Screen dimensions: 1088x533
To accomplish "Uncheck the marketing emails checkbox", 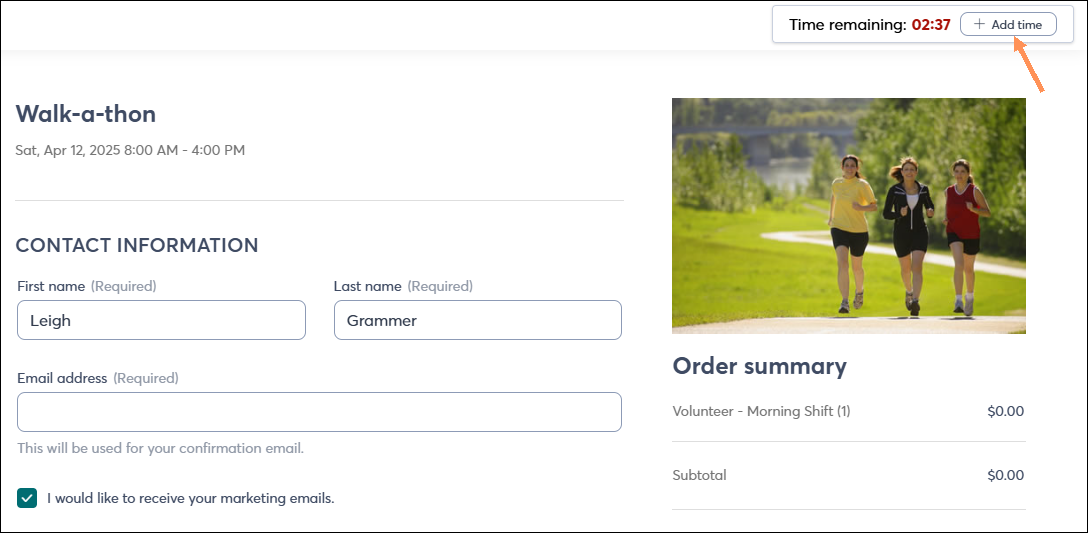I will coord(27,498).
